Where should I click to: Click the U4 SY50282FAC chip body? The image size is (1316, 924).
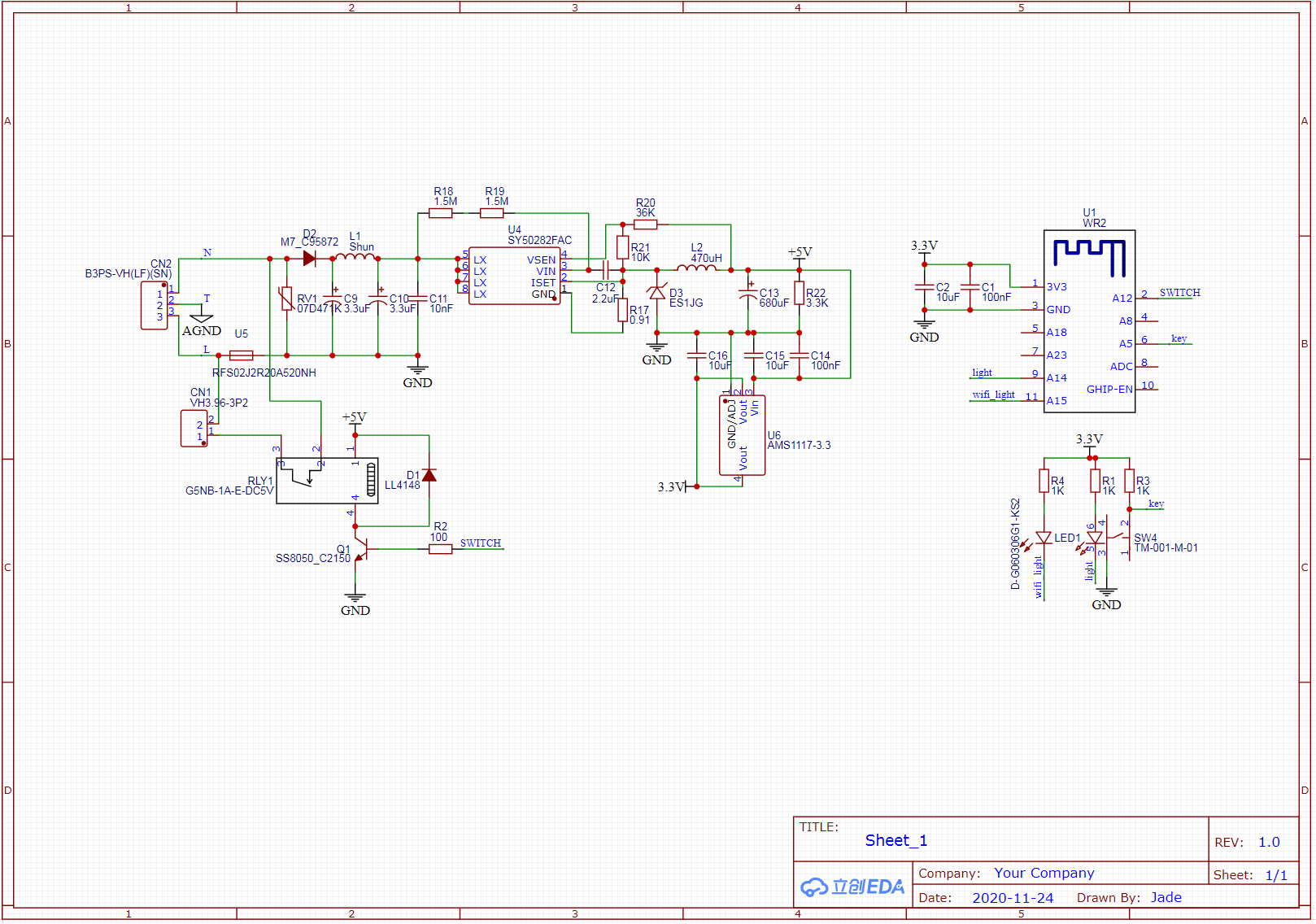[514, 277]
